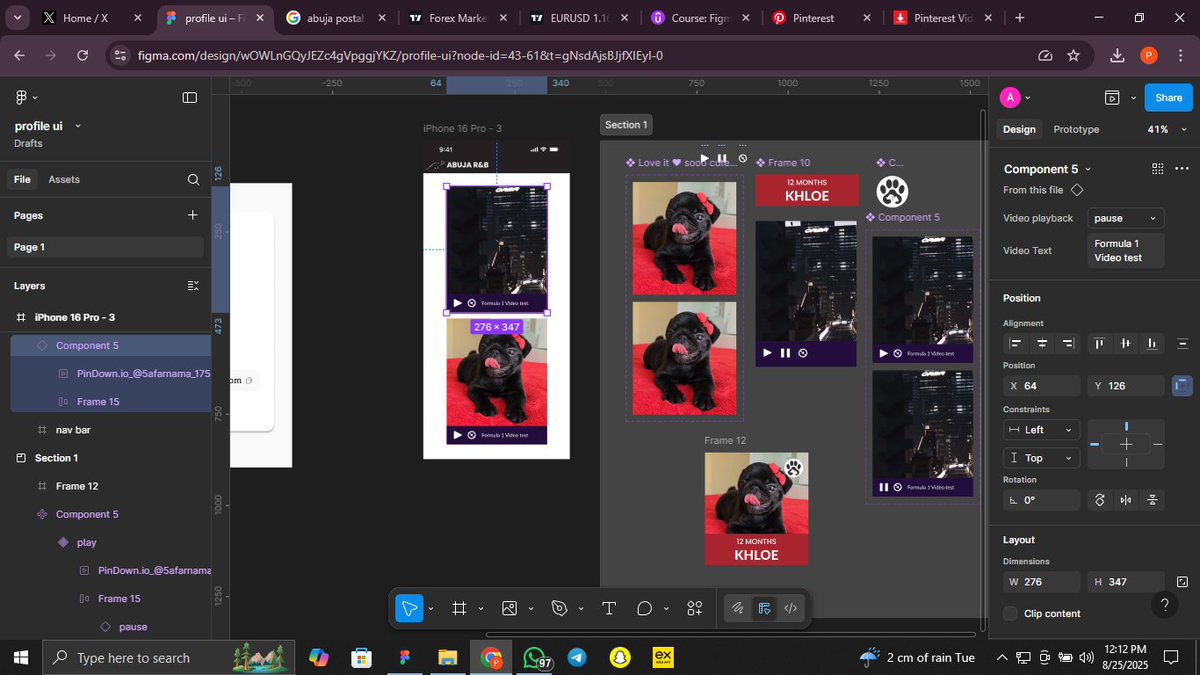Align horizontal centers icon
The width and height of the screenshot is (1200, 675).
[1042, 344]
